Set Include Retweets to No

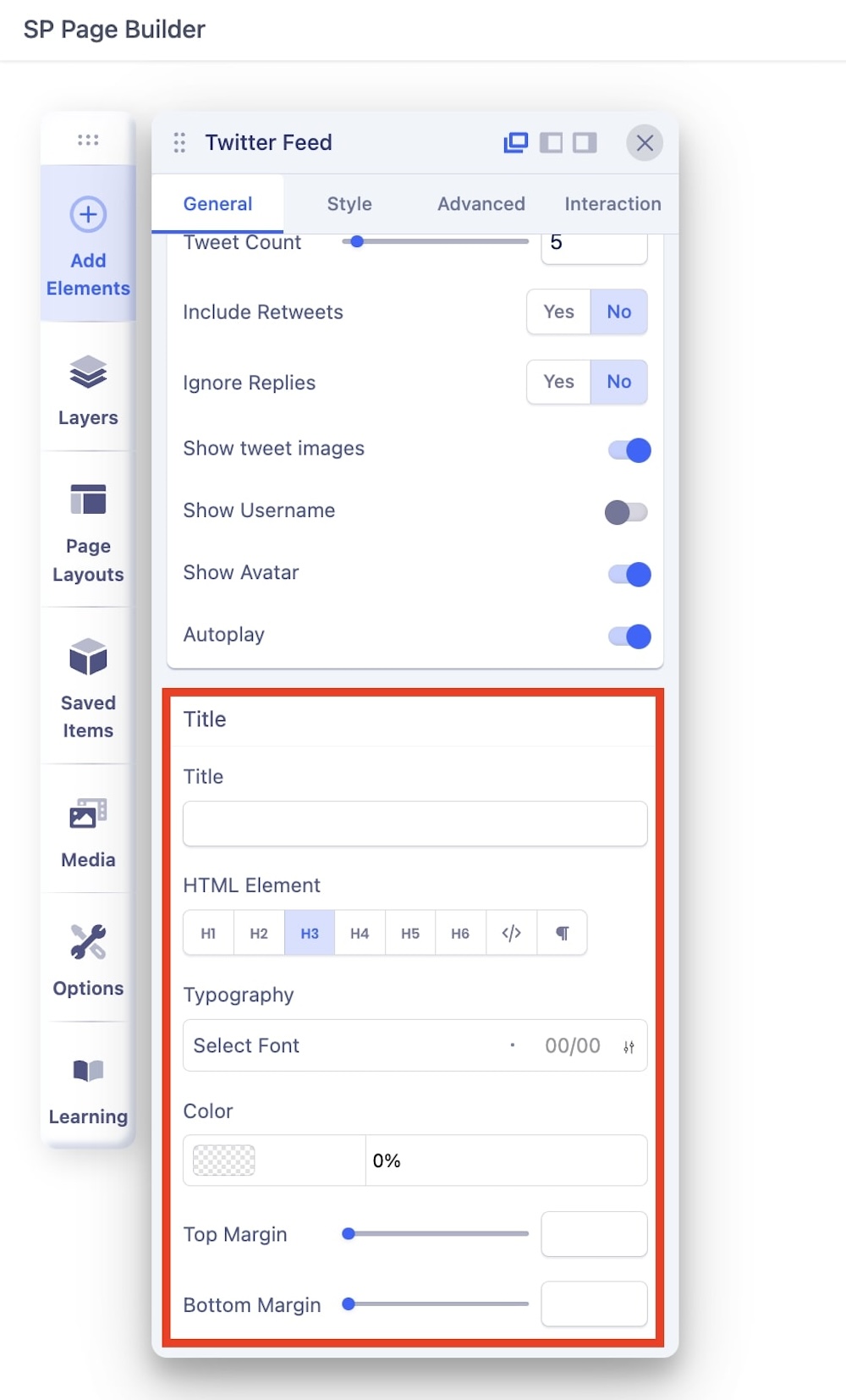(x=619, y=311)
